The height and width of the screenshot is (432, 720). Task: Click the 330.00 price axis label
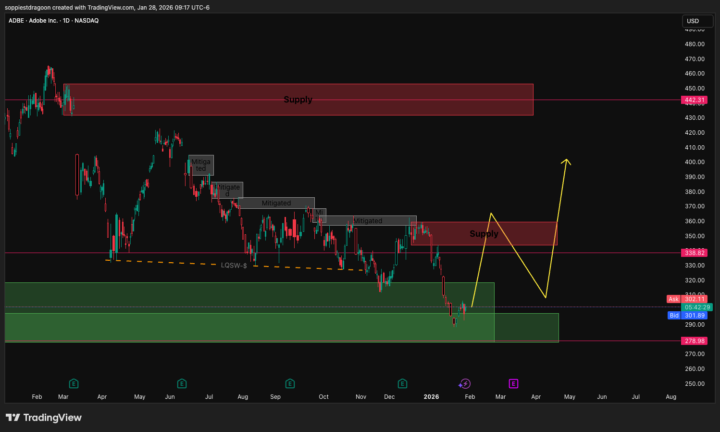tap(694, 265)
